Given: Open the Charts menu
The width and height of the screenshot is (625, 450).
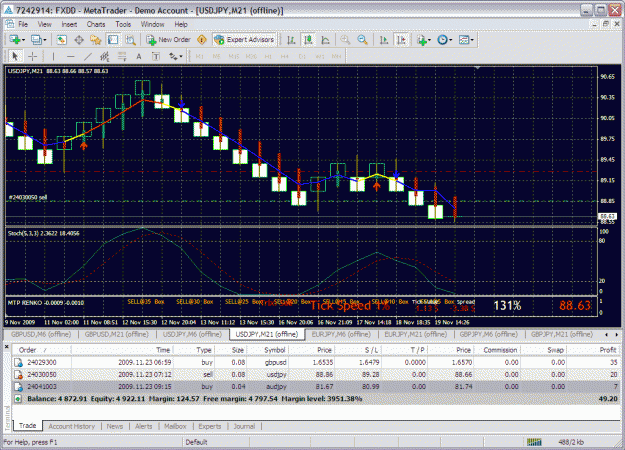Looking at the screenshot, I should click(x=96, y=24).
